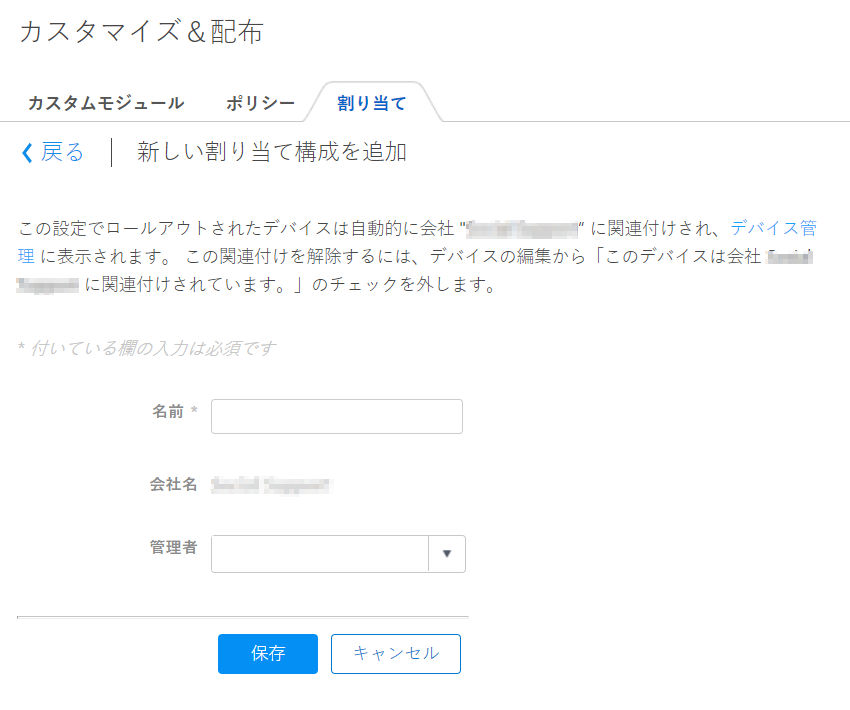Click the 理 link continuation on second line

click(x=26, y=256)
